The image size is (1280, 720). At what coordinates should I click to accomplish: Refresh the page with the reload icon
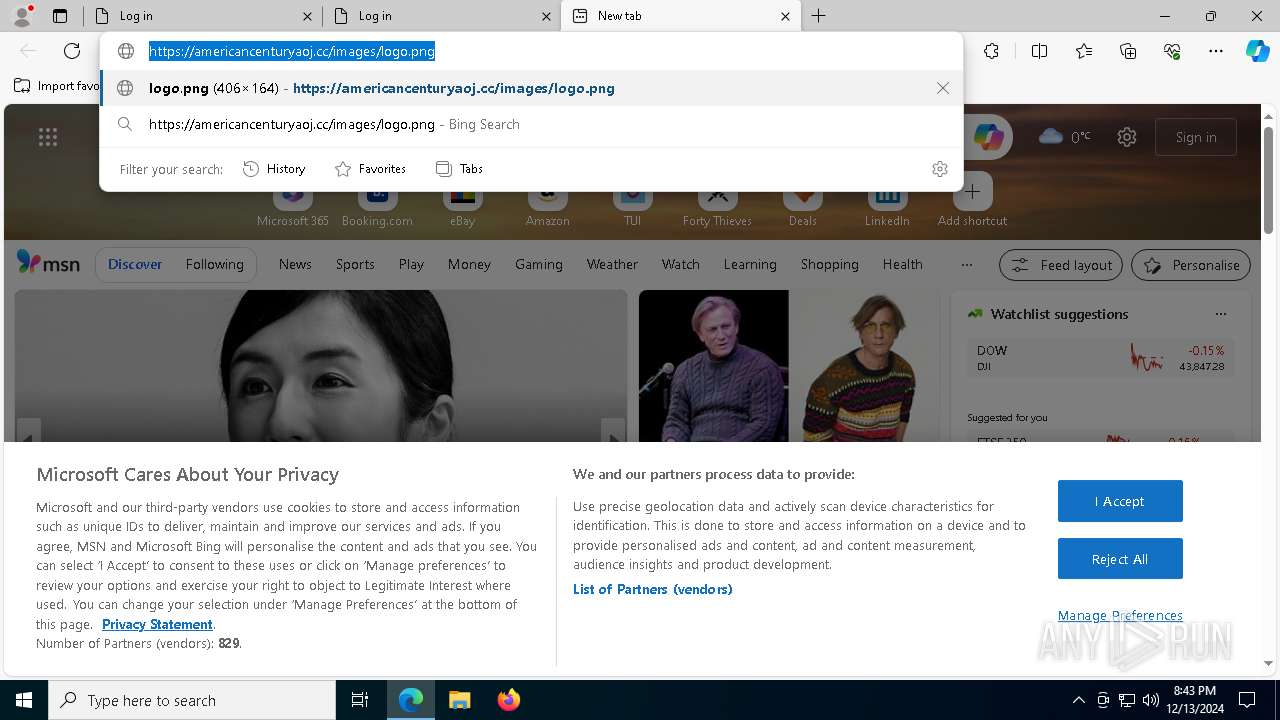72,51
